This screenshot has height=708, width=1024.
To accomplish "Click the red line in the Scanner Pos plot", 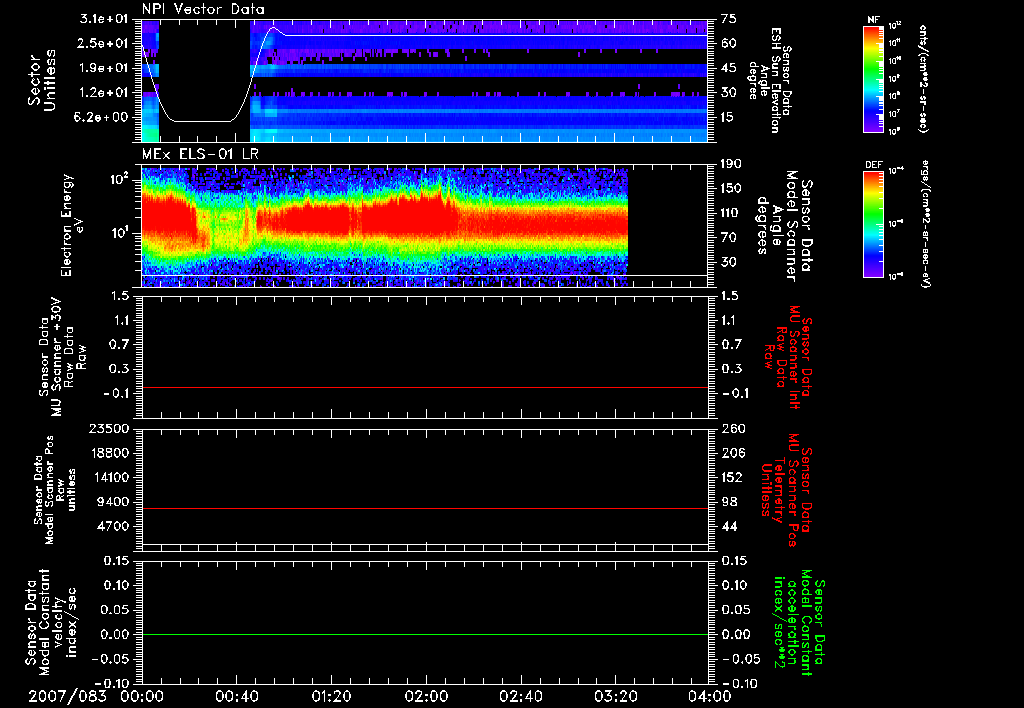I will [424, 508].
